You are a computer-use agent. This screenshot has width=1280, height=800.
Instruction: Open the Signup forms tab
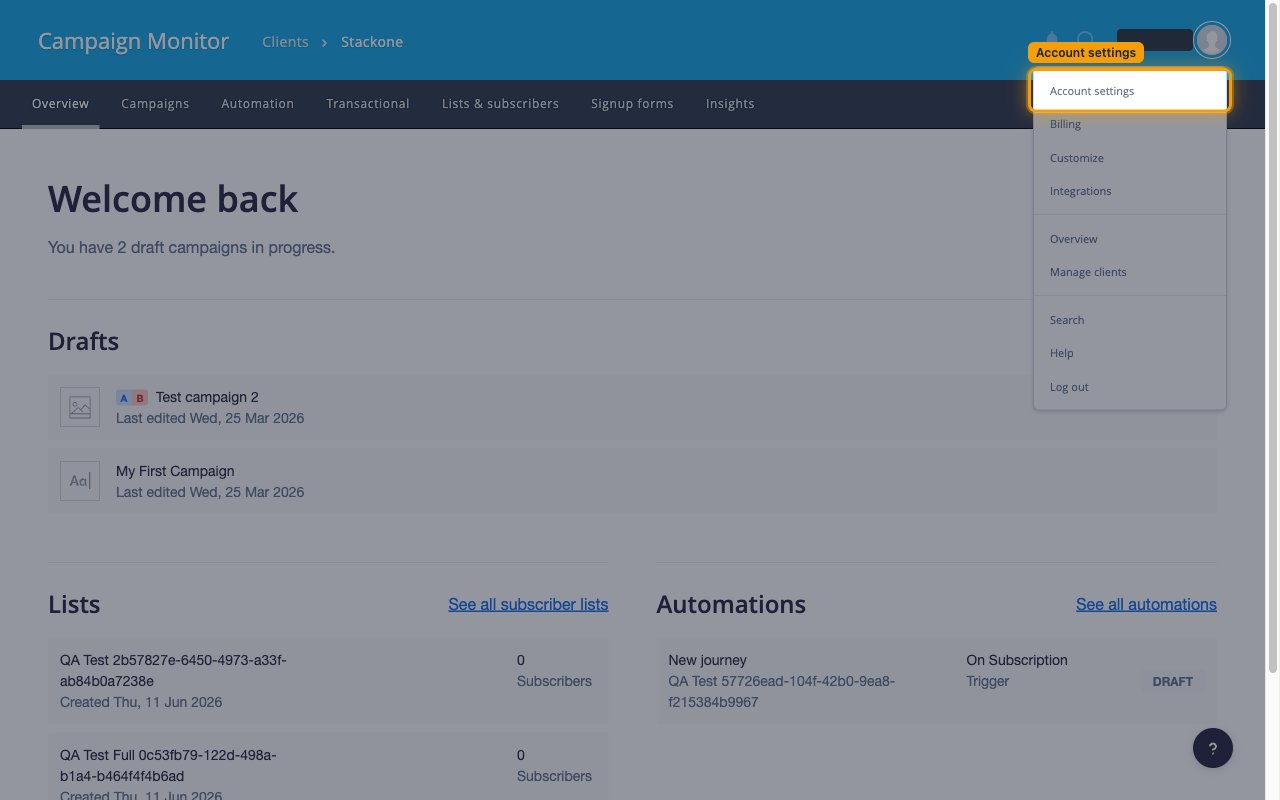pos(632,104)
